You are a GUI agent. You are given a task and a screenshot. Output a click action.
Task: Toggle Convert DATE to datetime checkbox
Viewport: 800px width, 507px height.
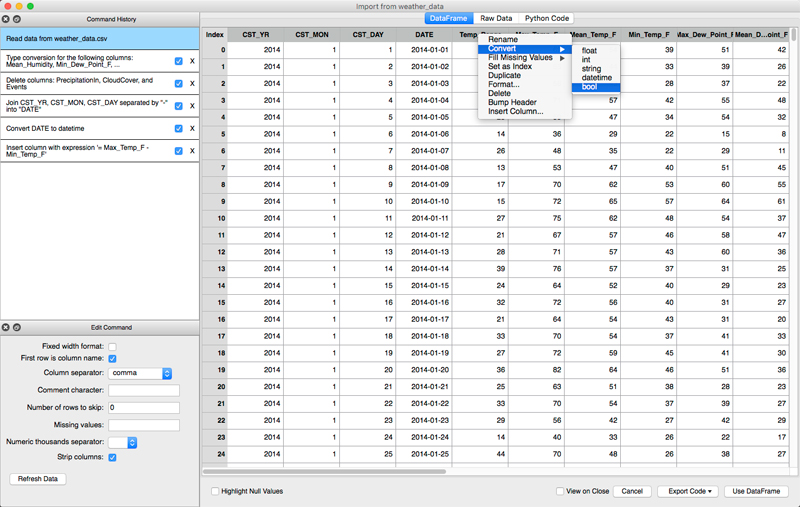pos(179,129)
